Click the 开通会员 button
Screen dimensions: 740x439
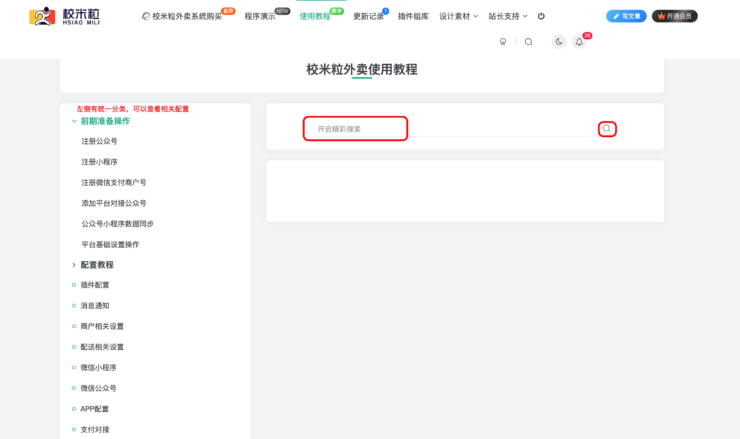coord(675,16)
